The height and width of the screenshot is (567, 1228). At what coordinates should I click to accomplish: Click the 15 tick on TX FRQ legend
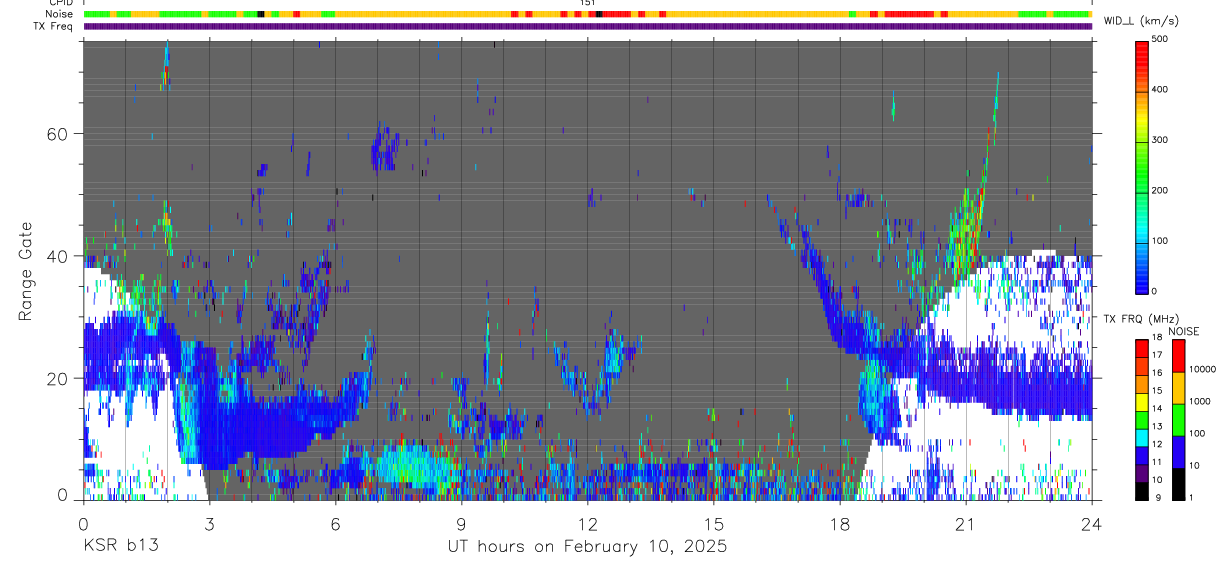(x=1158, y=391)
